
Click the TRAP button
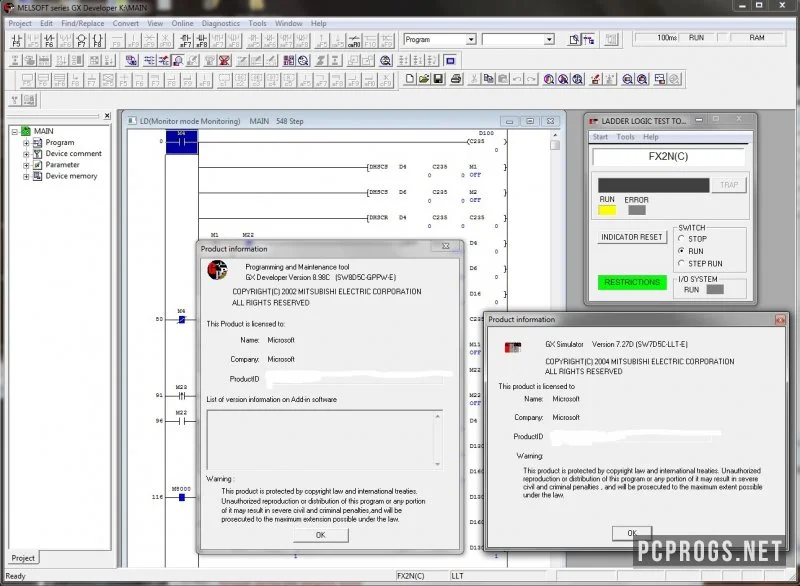tap(729, 185)
